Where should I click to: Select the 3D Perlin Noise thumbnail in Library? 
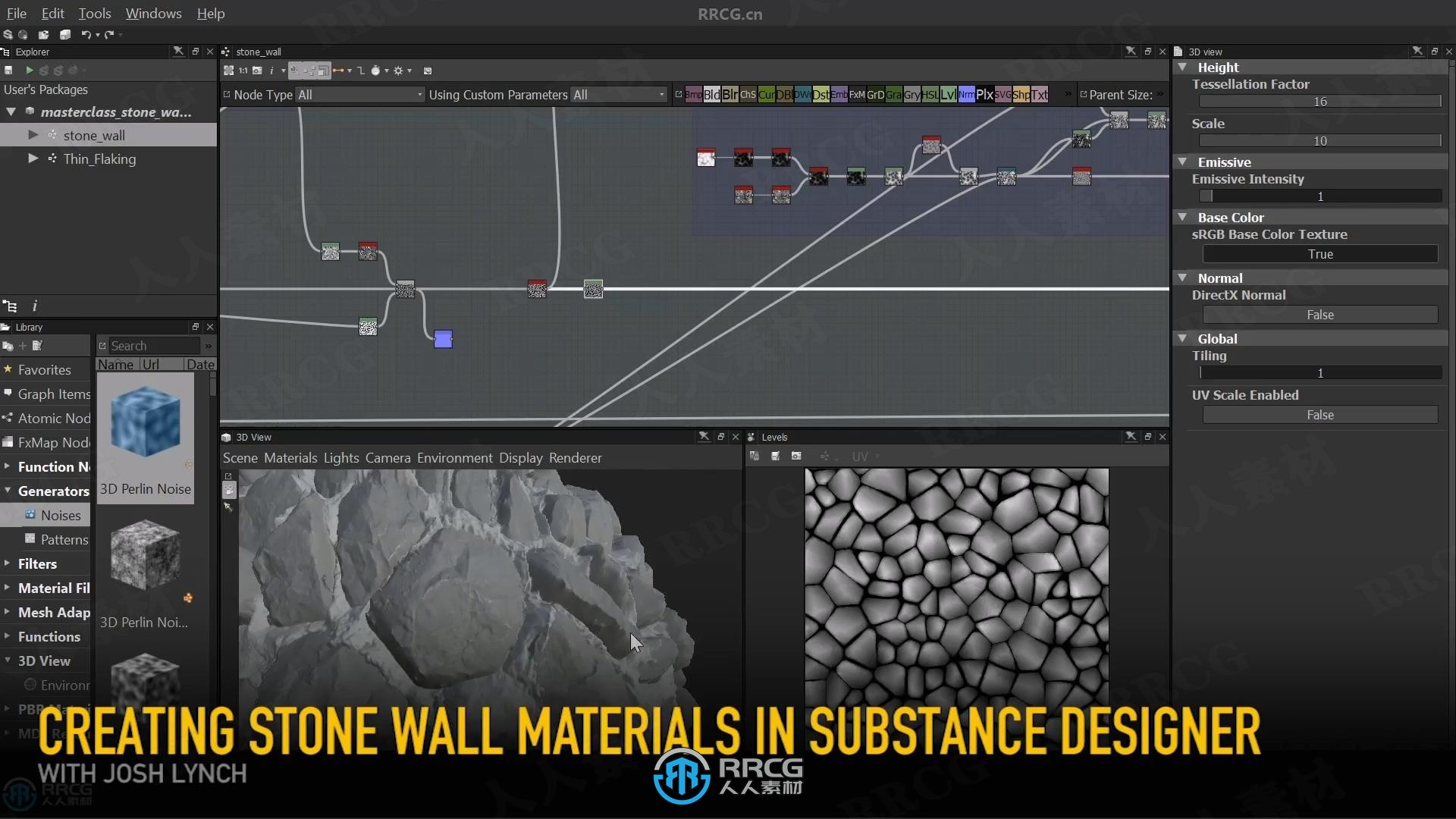[x=146, y=438]
